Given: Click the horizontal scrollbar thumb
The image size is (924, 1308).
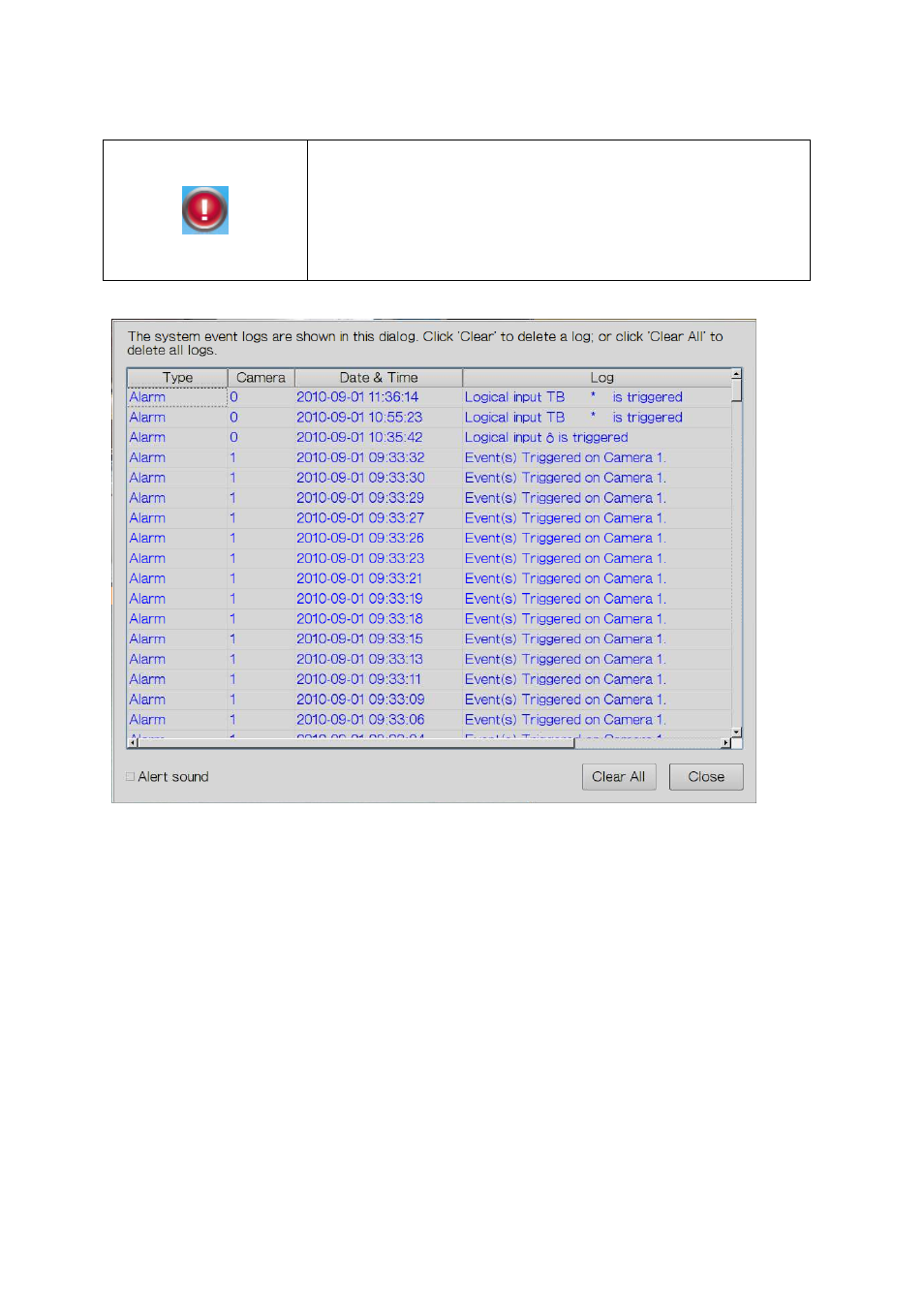Looking at the screenshot, I should (x=355, y=743).
